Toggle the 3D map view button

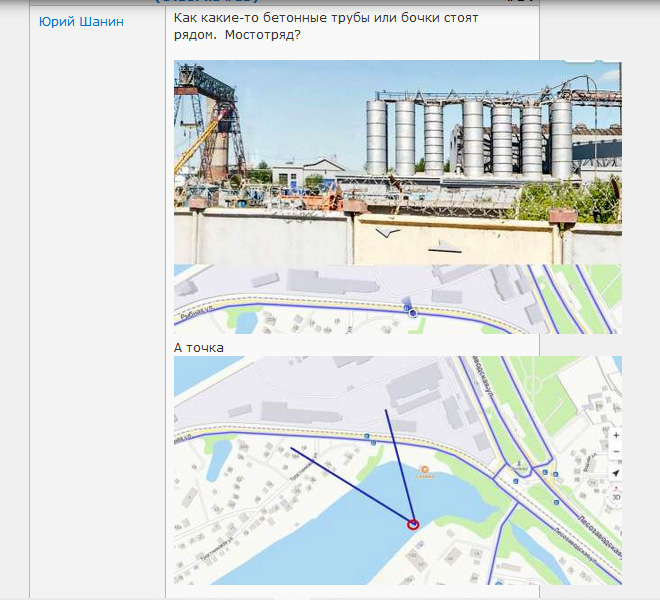click(615, 495)
